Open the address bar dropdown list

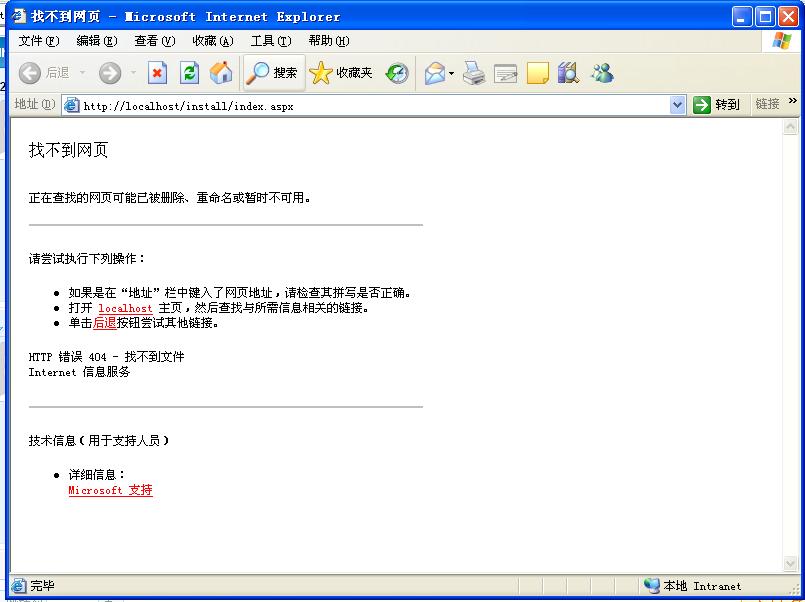(x=678, y=105)
